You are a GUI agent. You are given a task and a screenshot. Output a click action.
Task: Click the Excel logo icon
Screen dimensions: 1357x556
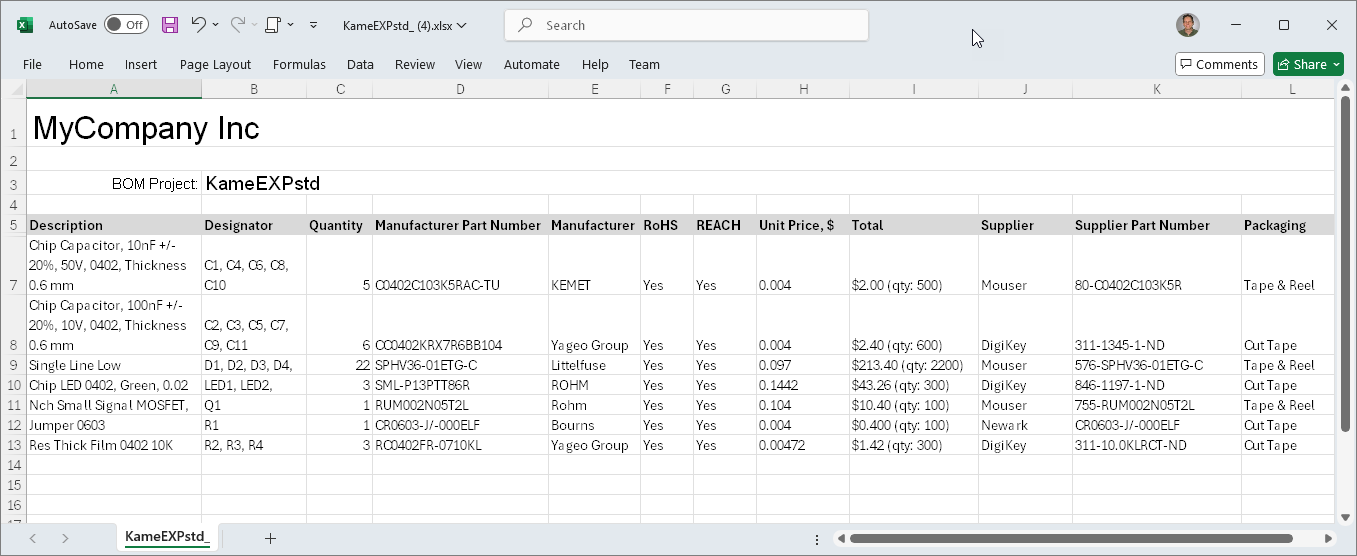[x=25, y=25]
